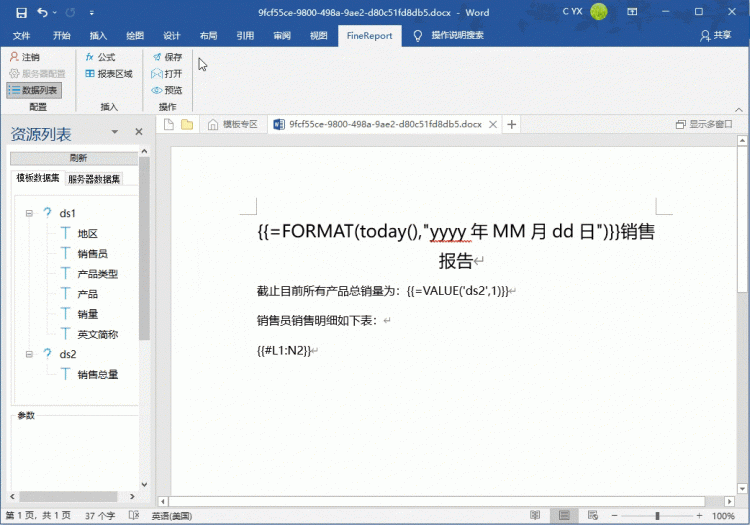Open the 模板专区 template tab
Screen dimensions: 750x525
click(x=233, y=124)
